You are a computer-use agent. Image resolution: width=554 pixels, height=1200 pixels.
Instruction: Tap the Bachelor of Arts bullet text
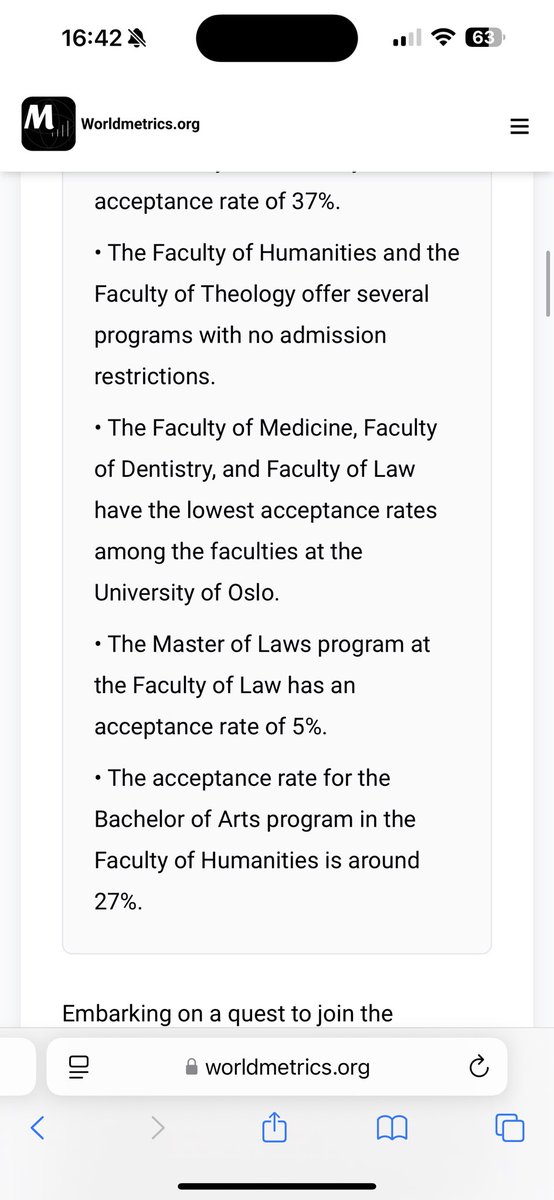point(257,839)
